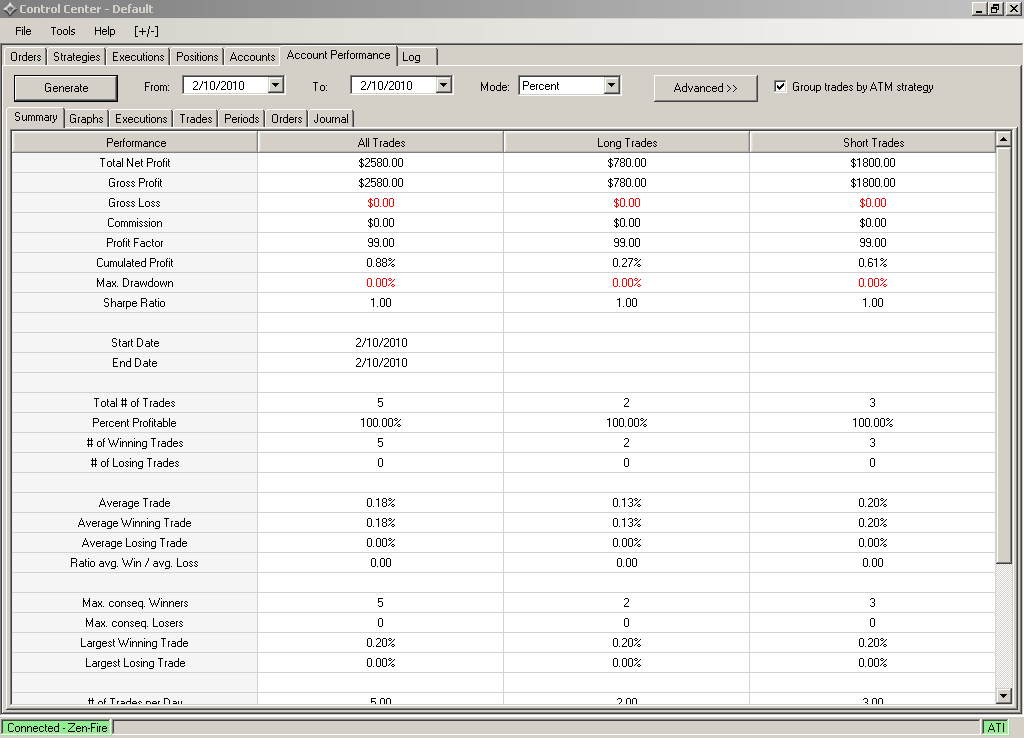Open the Periods sub-tab
Screen dimensions: 1024x738
[241, 119]
